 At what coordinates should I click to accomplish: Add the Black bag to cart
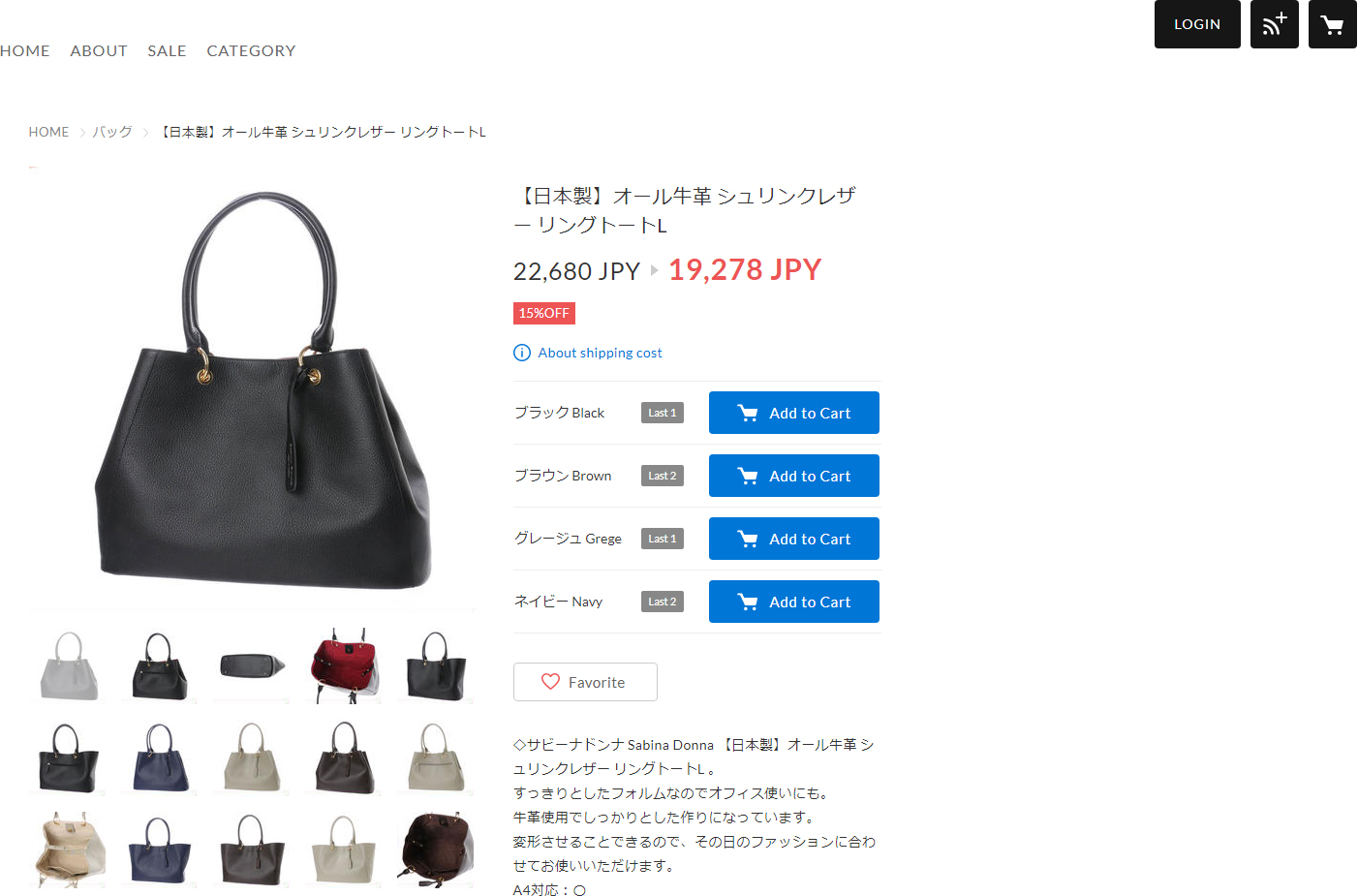(x=793, y=413)
